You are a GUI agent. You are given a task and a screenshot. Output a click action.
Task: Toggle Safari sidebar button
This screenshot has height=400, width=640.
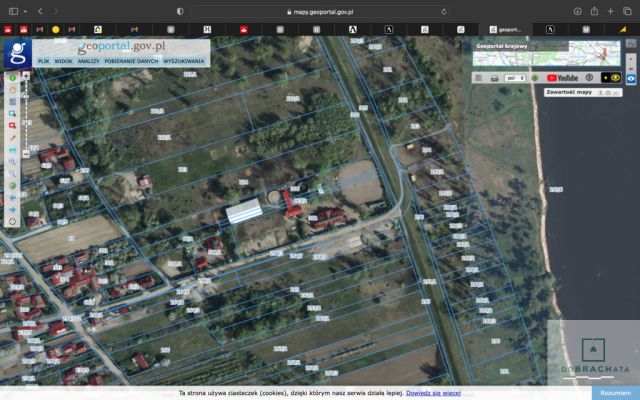click(x=13, y=11)
